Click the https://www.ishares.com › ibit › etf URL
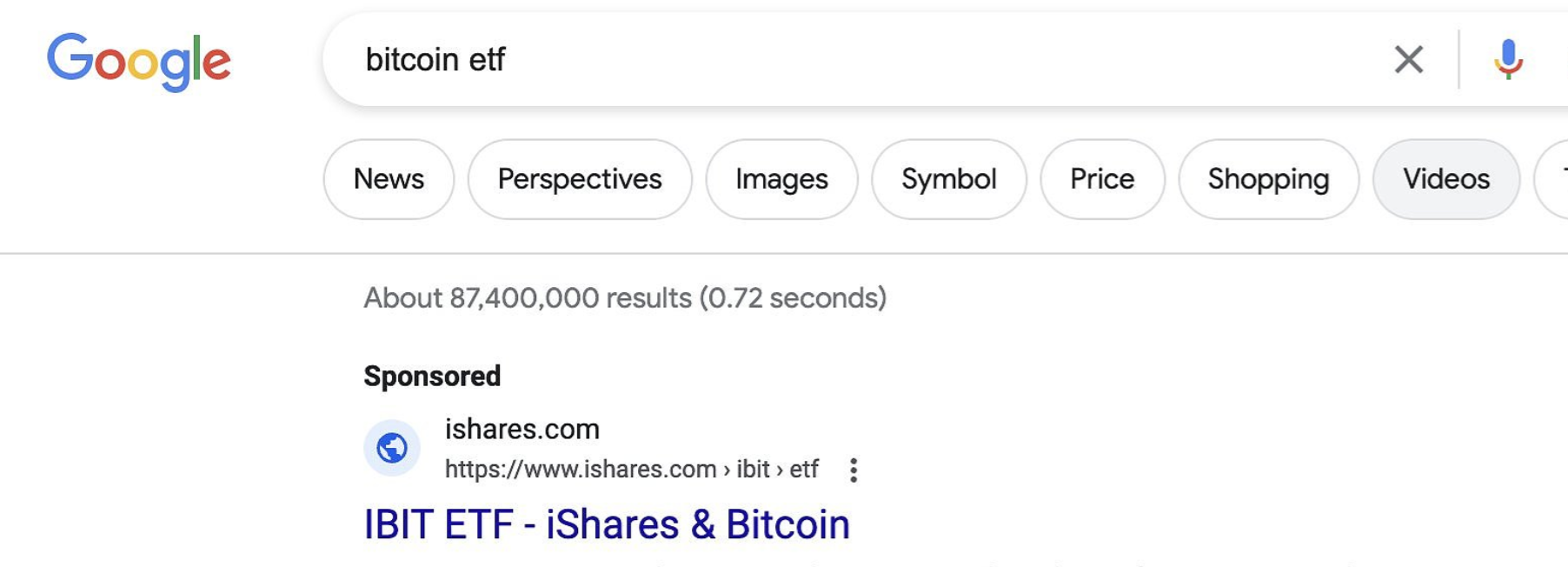 (x=631, y=470)
